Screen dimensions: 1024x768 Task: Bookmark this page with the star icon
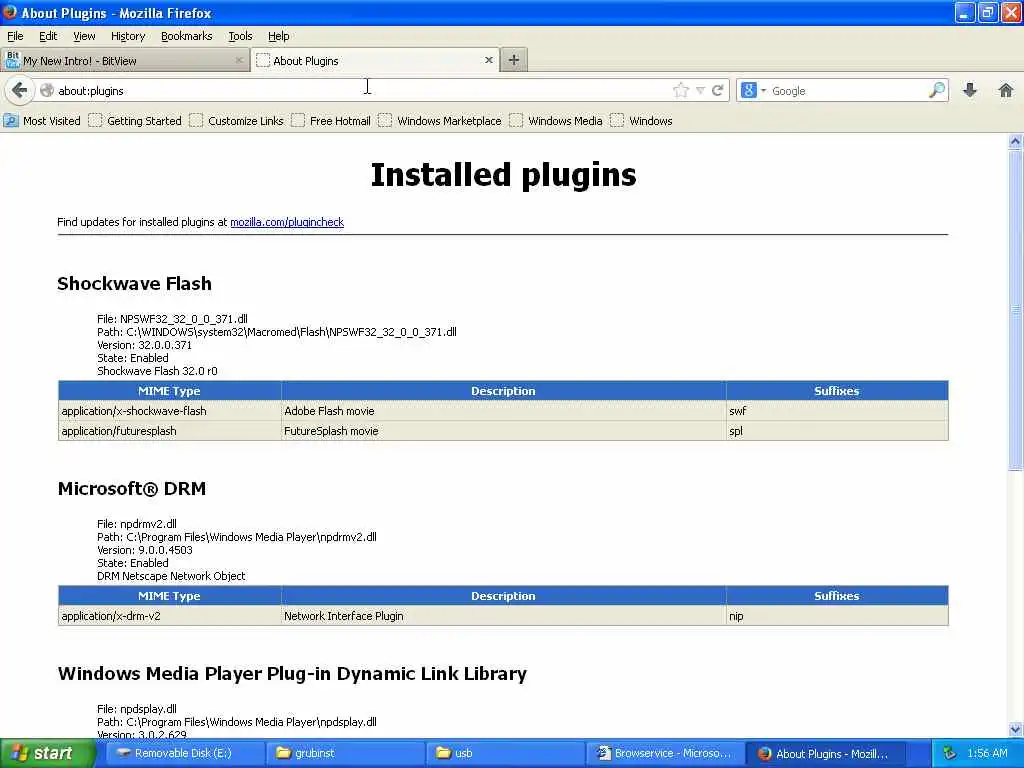click(680, 90)
